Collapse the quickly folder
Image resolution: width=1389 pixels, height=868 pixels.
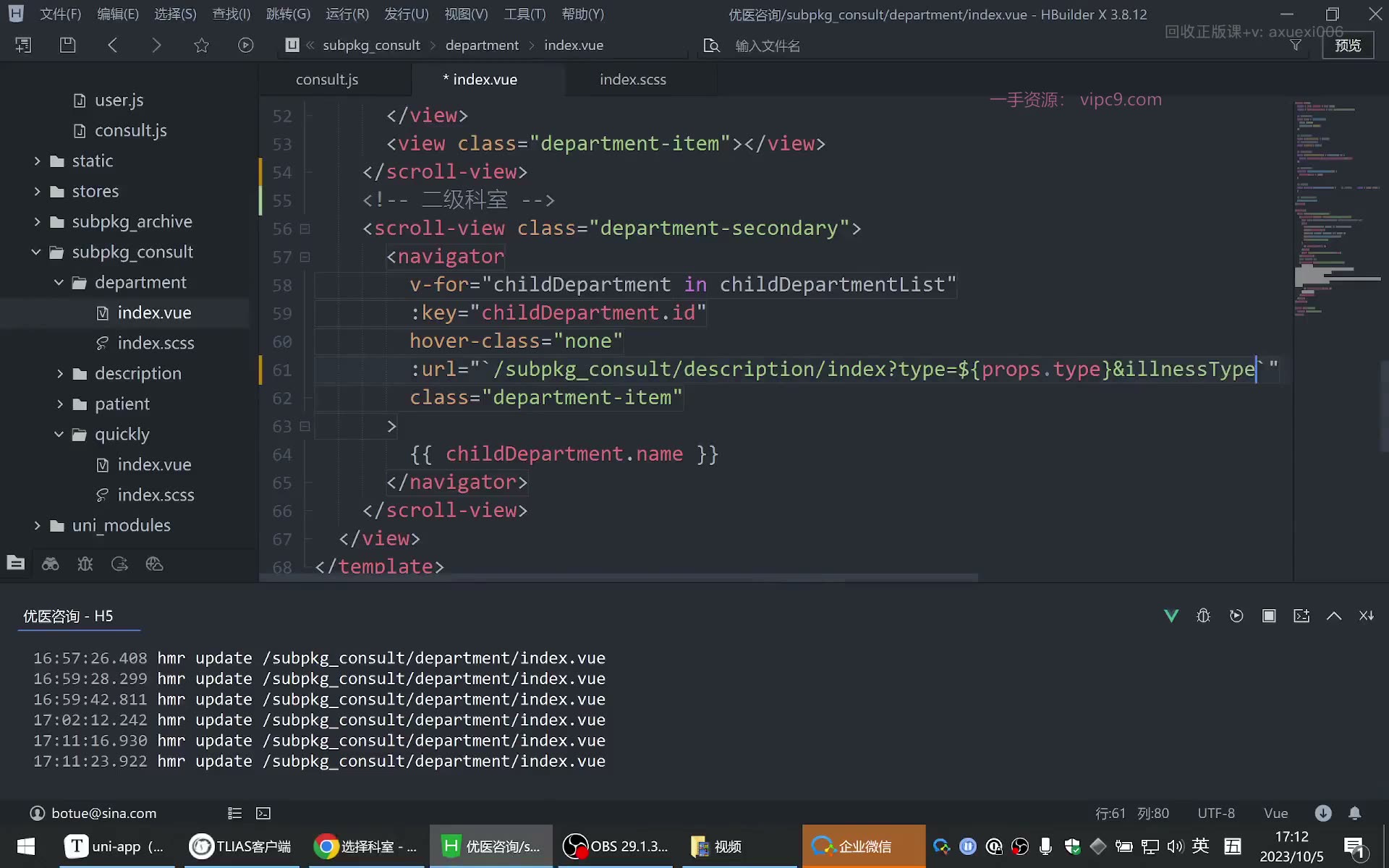point(59,434)
